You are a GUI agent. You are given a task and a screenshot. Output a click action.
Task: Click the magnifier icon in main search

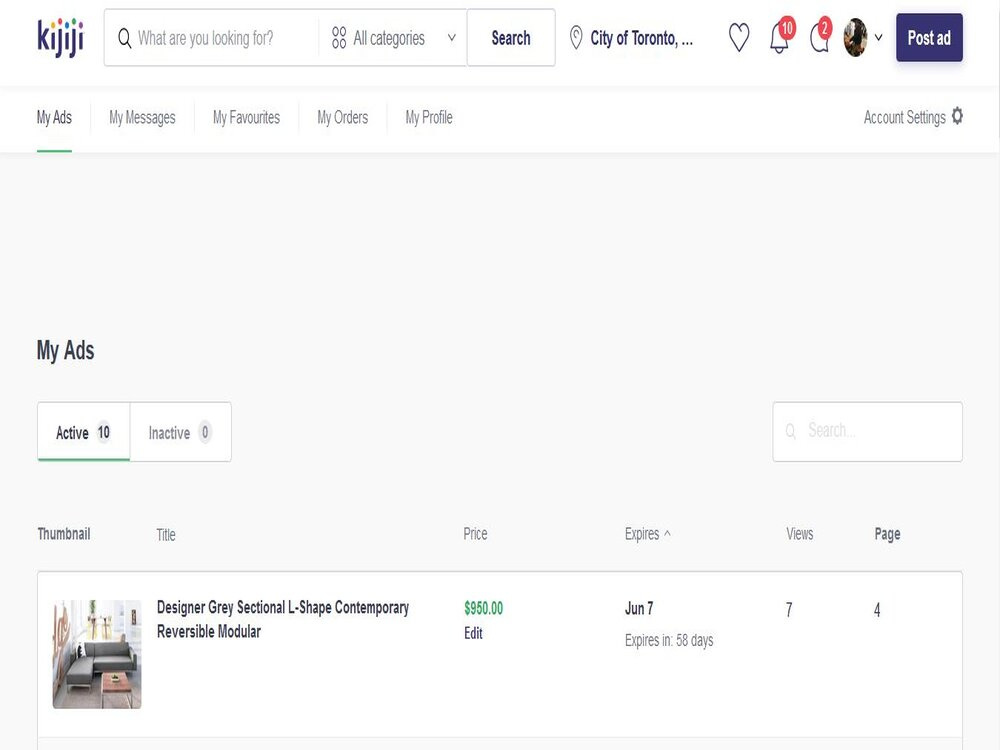pyautogui.click(x=124, y=38)
